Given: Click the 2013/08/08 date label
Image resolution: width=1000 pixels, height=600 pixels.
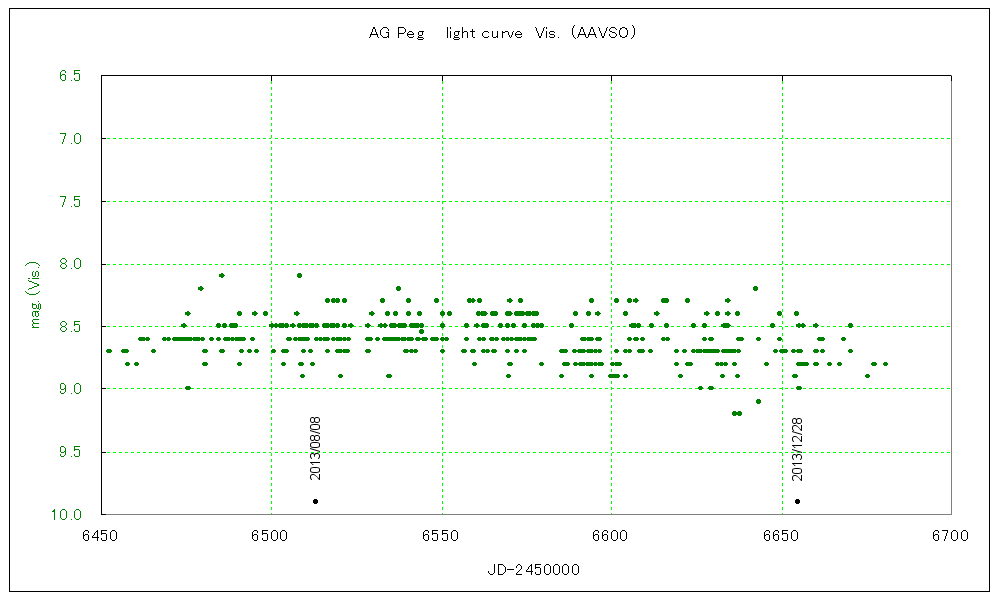Looking at the screenshot, I should 315,449.
